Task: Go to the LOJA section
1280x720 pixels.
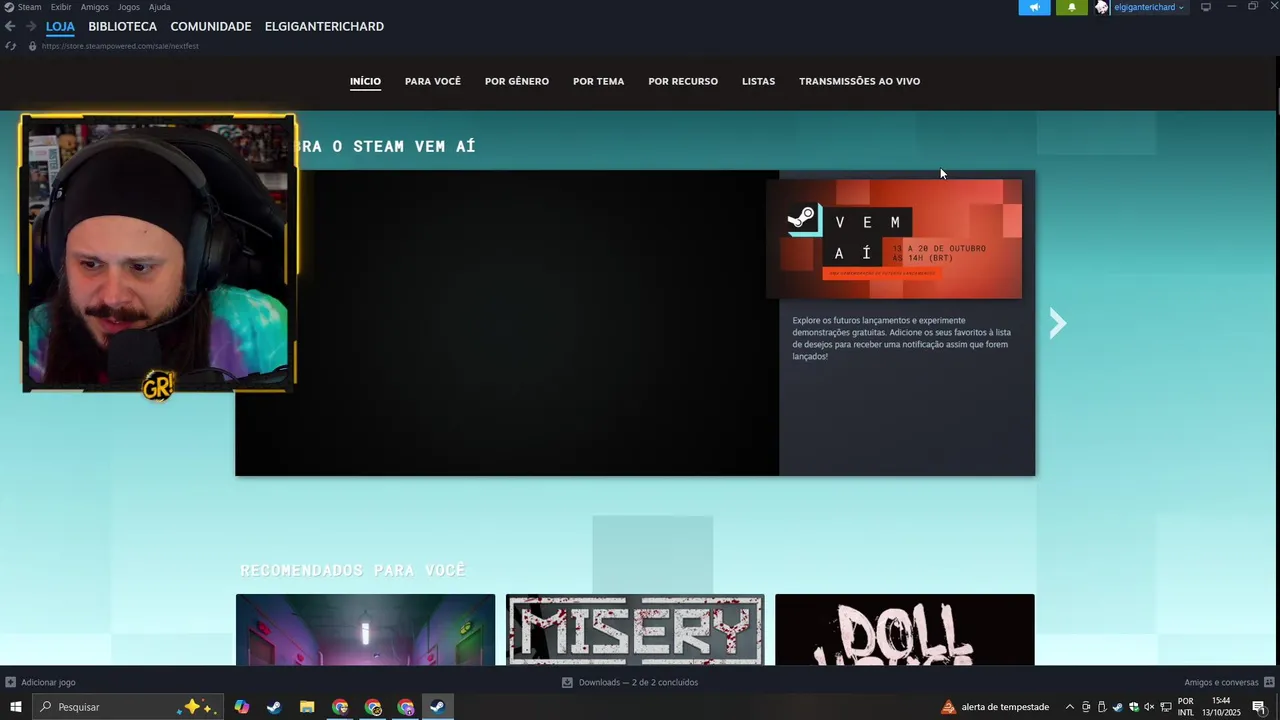Action: point(60,27)
